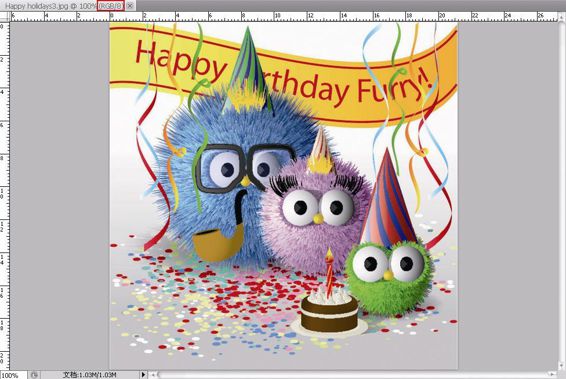
Task: Open the status bar info arrow menu
Action: click(x=143, y=375)
